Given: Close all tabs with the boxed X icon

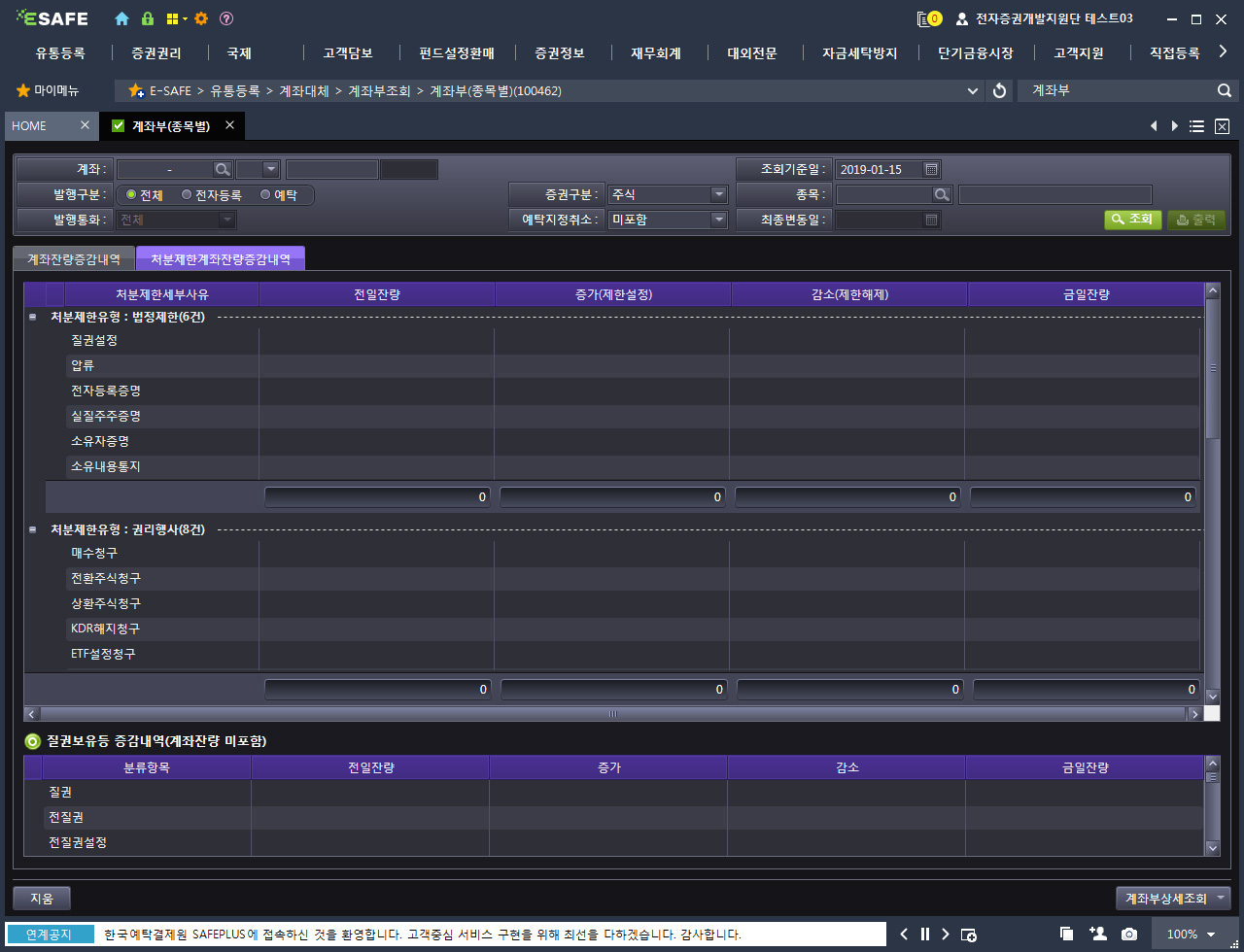Looking at the screenshot, I should 1223,126.
